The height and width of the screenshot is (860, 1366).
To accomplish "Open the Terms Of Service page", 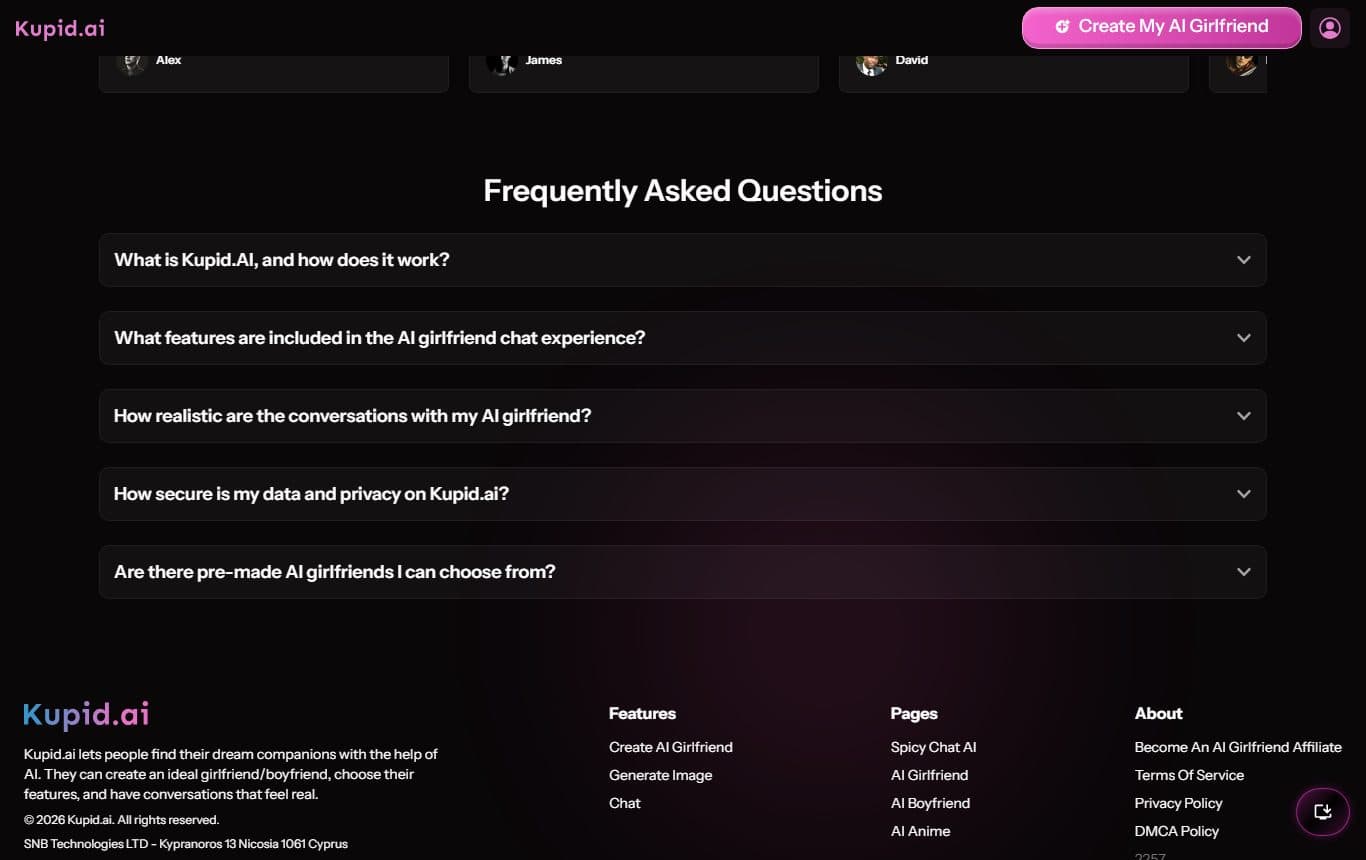I will [1189, 775].
